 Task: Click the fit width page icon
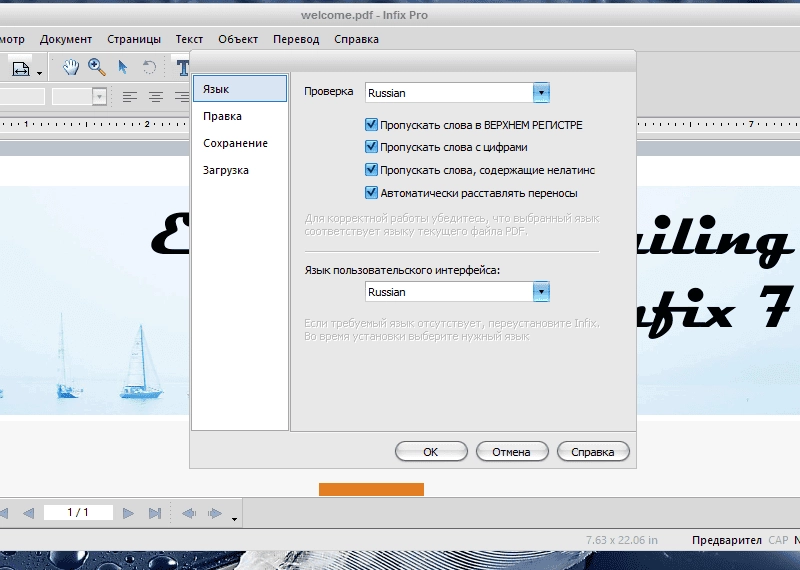coord(21,68)
